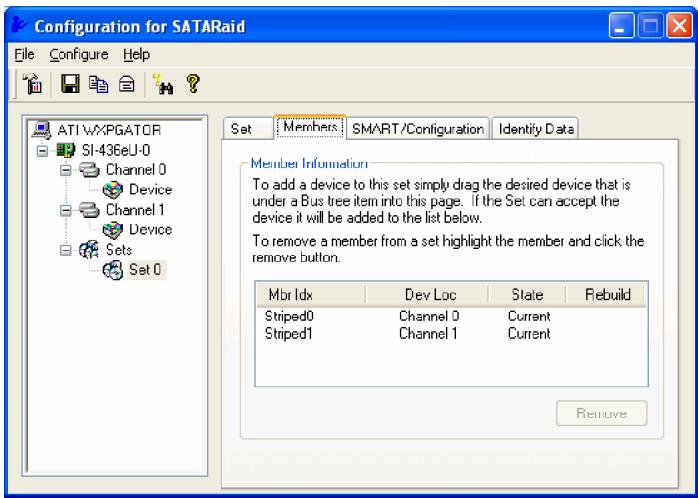Select the ATI WXPGATOR tree label
Image resolution: width=698 pixels, height=498 pixels.
tap(109, 130)
